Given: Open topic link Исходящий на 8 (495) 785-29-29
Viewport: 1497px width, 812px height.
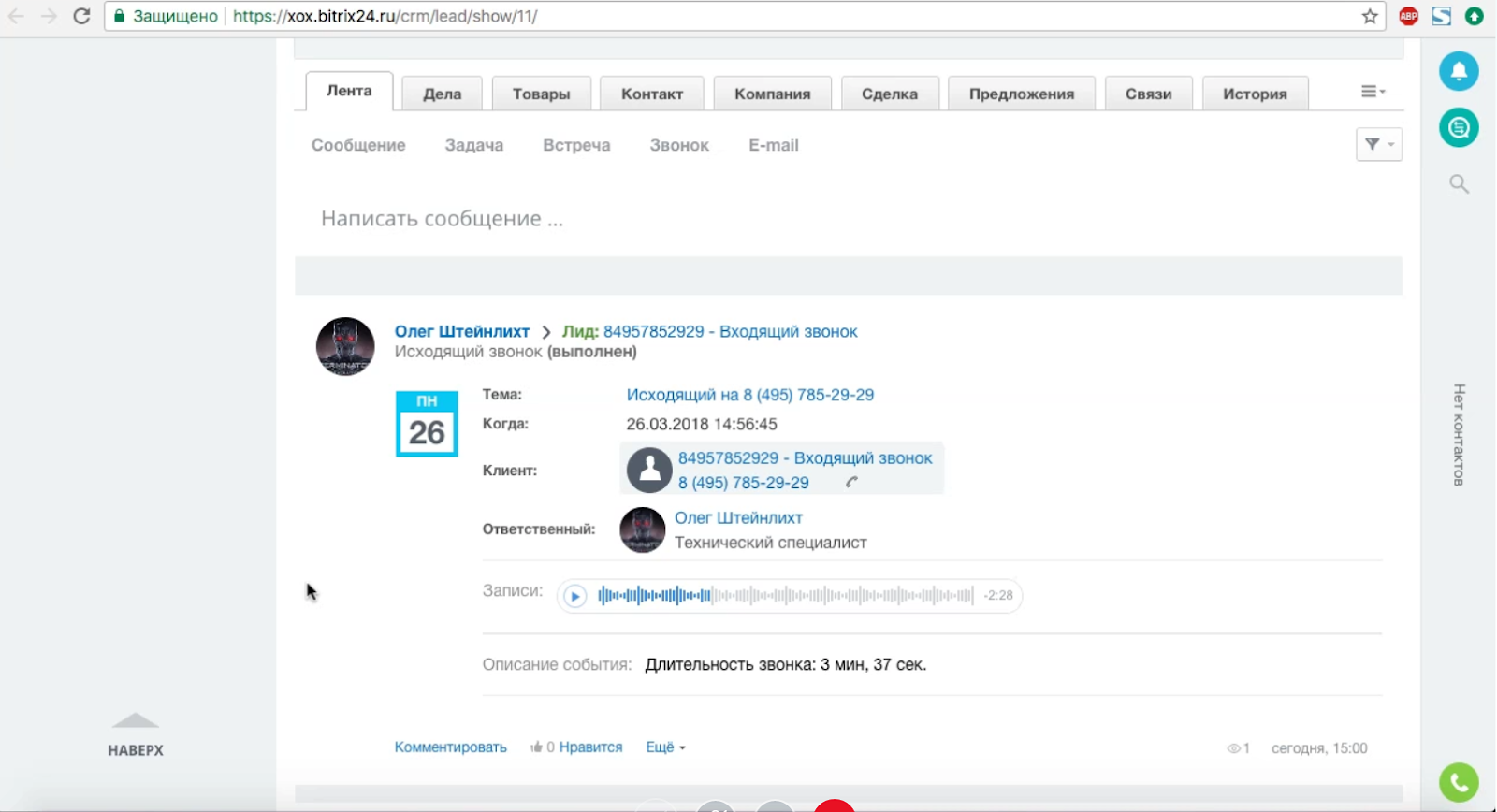Looking at the screenshot, I should pyautogui.click(x=750, y=395).
